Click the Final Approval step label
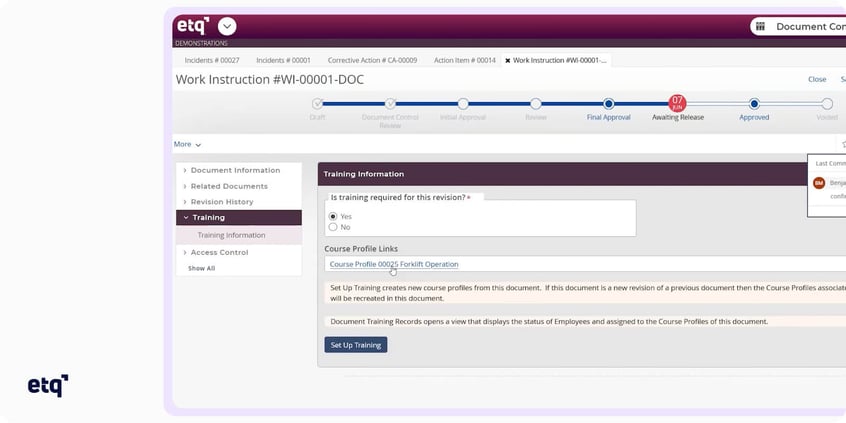 pyautogui.click(x=609, y=117)
